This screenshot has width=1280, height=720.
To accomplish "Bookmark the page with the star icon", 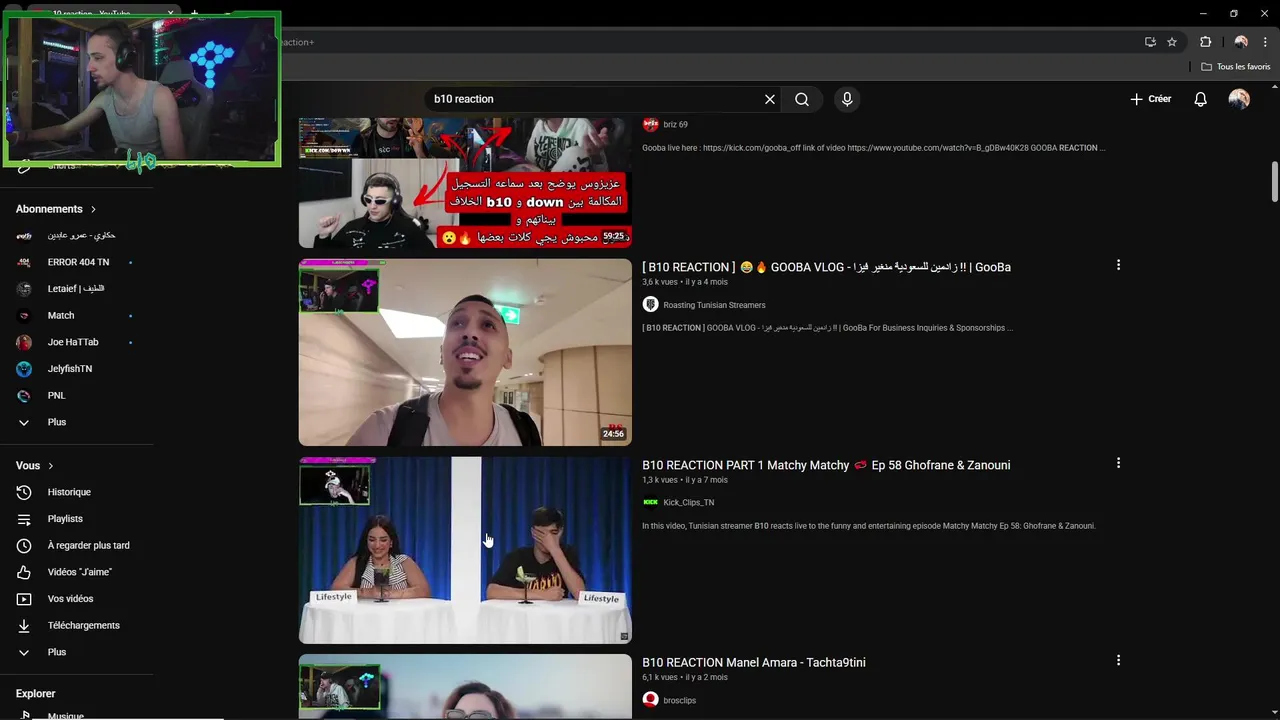I will tap(1172, 42).
